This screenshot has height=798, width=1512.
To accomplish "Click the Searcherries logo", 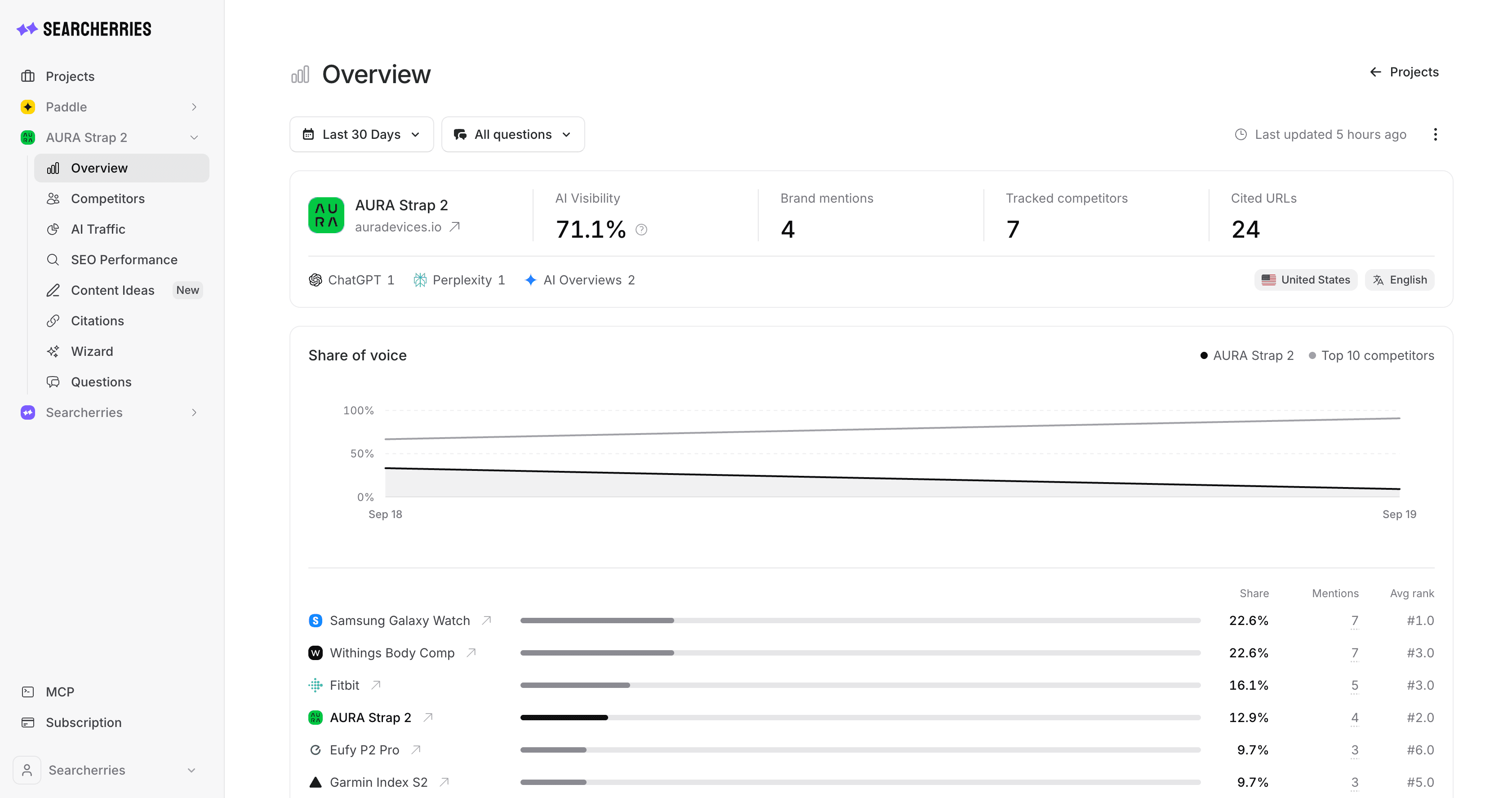I will click(84, 29).
